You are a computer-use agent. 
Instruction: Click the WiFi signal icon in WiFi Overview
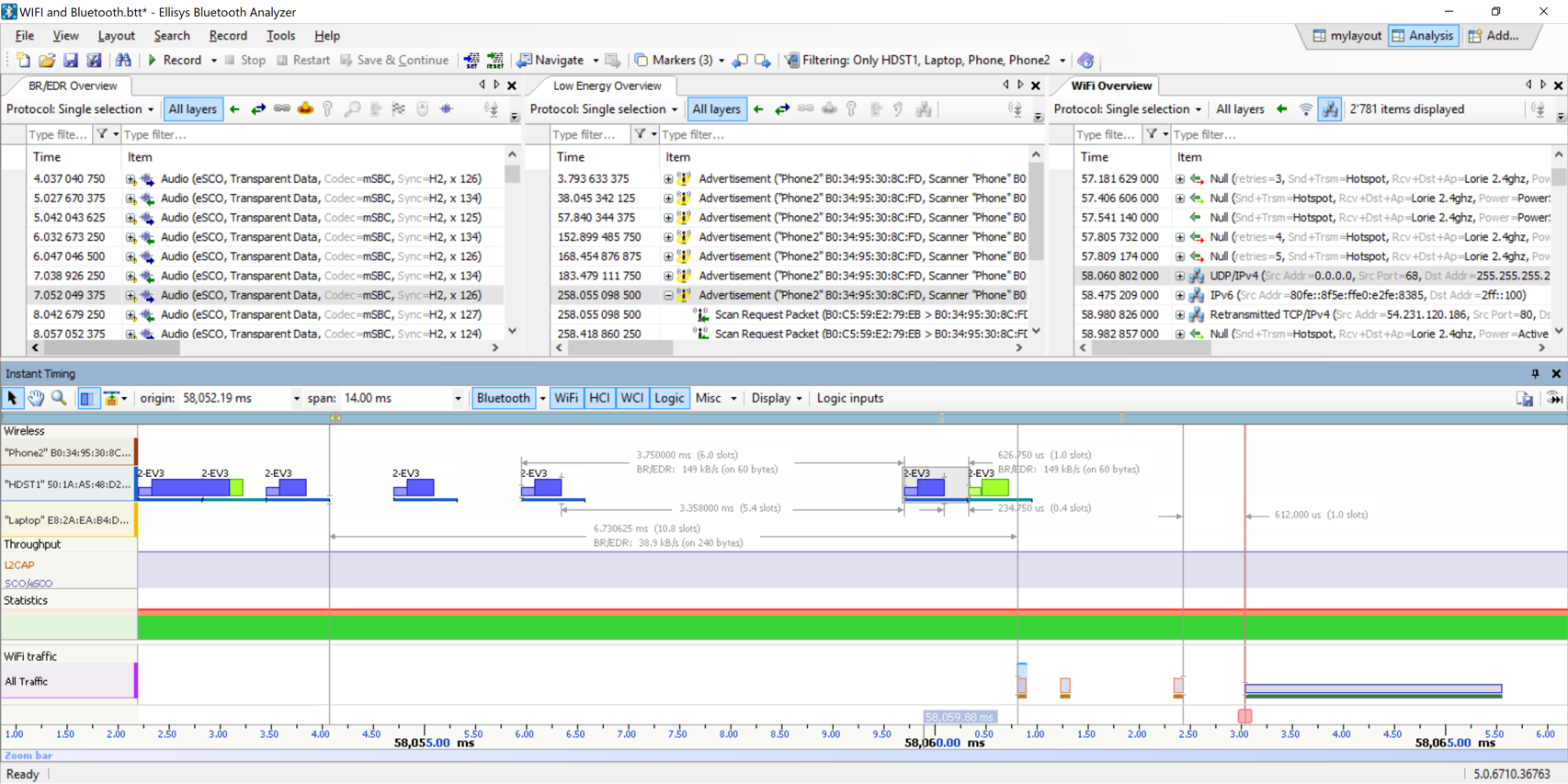pos(1306,109)
